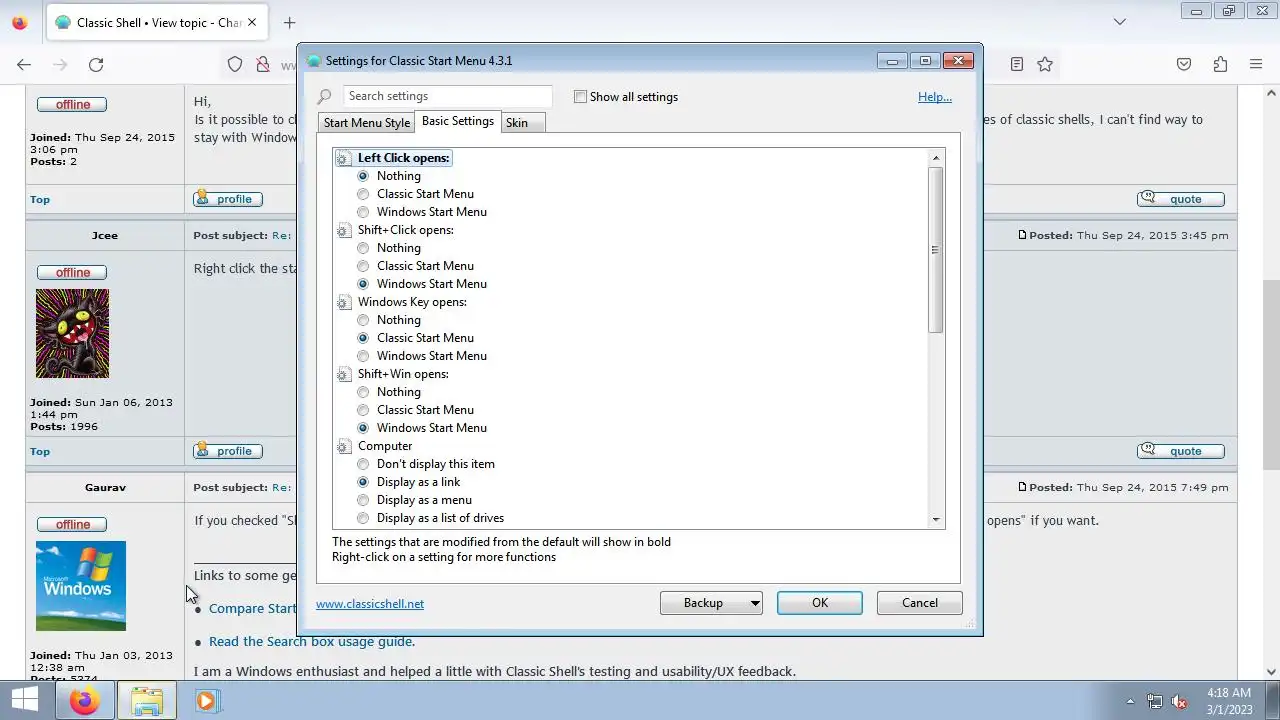Image resolution: width=1280 pixels, height=720 pixels.
Task: Enable the Show all settings checkbox
Action: coord(580,97)
